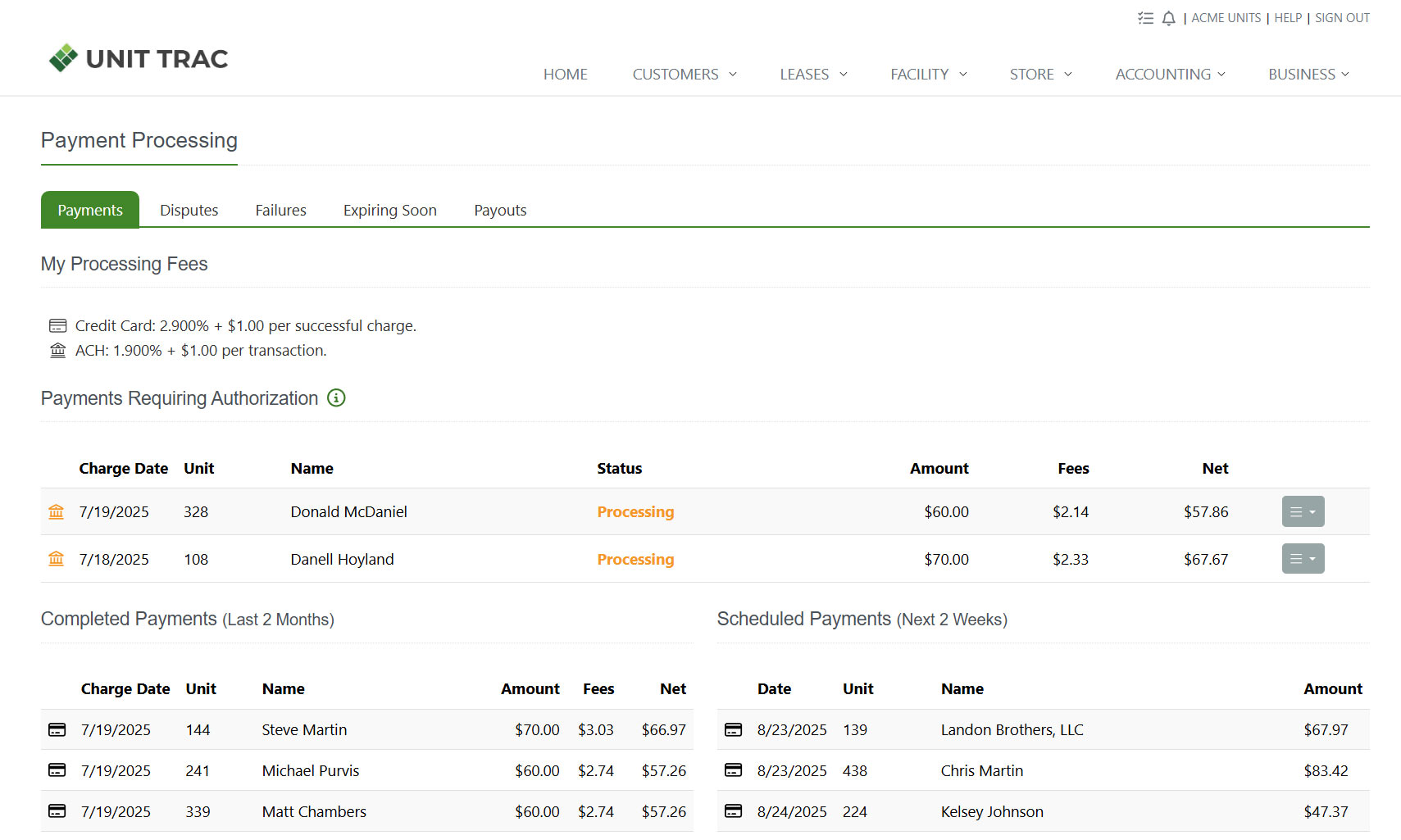This screenshot has height=840, width=1401.
Task: Click the bank icon beside ACH fees
Action: tap(57, 350)
